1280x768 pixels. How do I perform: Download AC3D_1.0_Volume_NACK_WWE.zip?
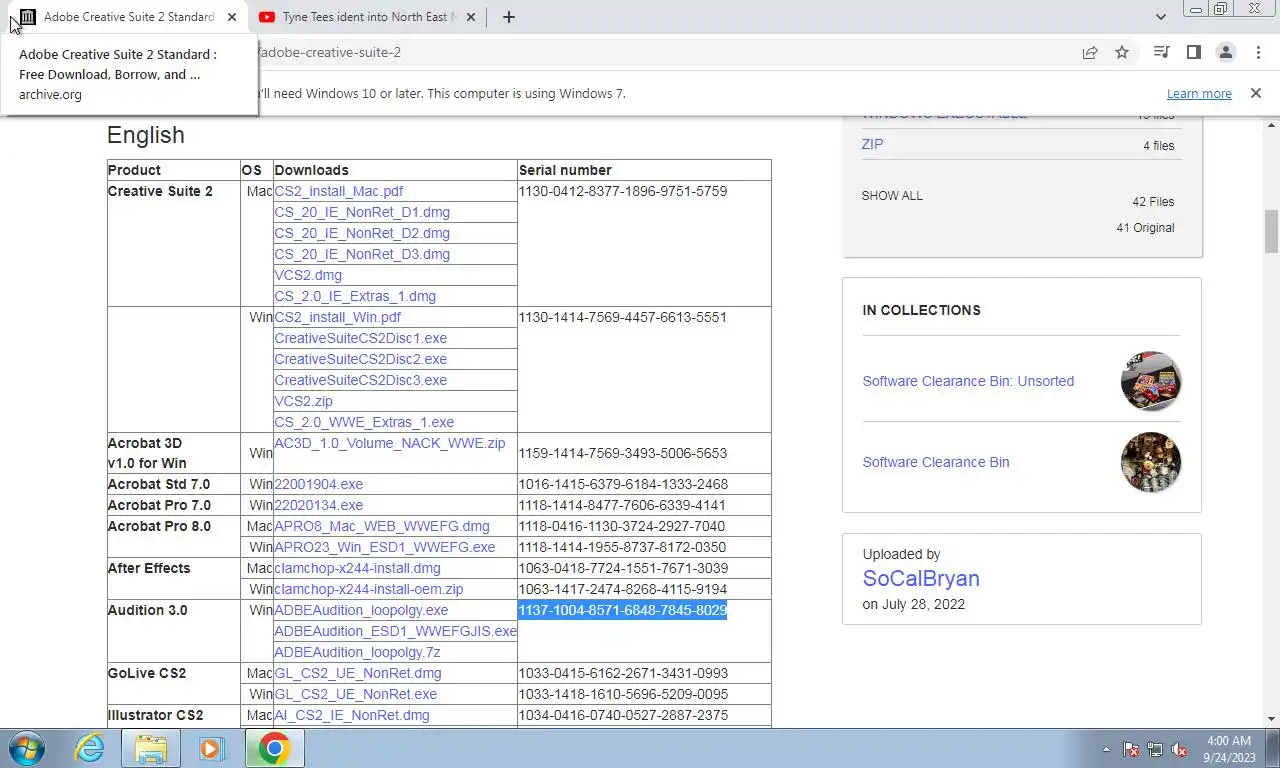390,443
